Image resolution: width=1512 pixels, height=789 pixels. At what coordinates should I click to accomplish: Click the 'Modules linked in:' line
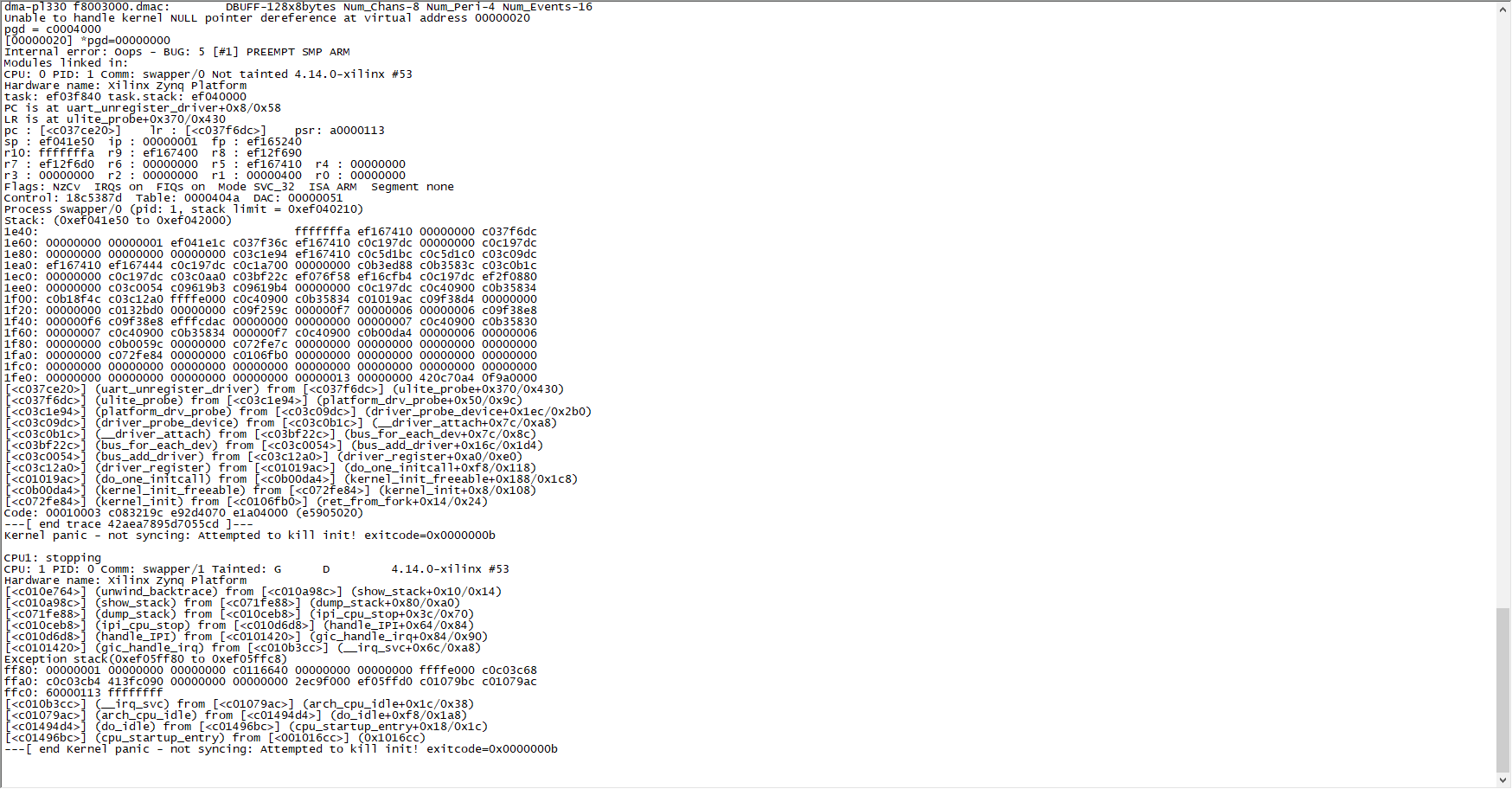point(67,63)
